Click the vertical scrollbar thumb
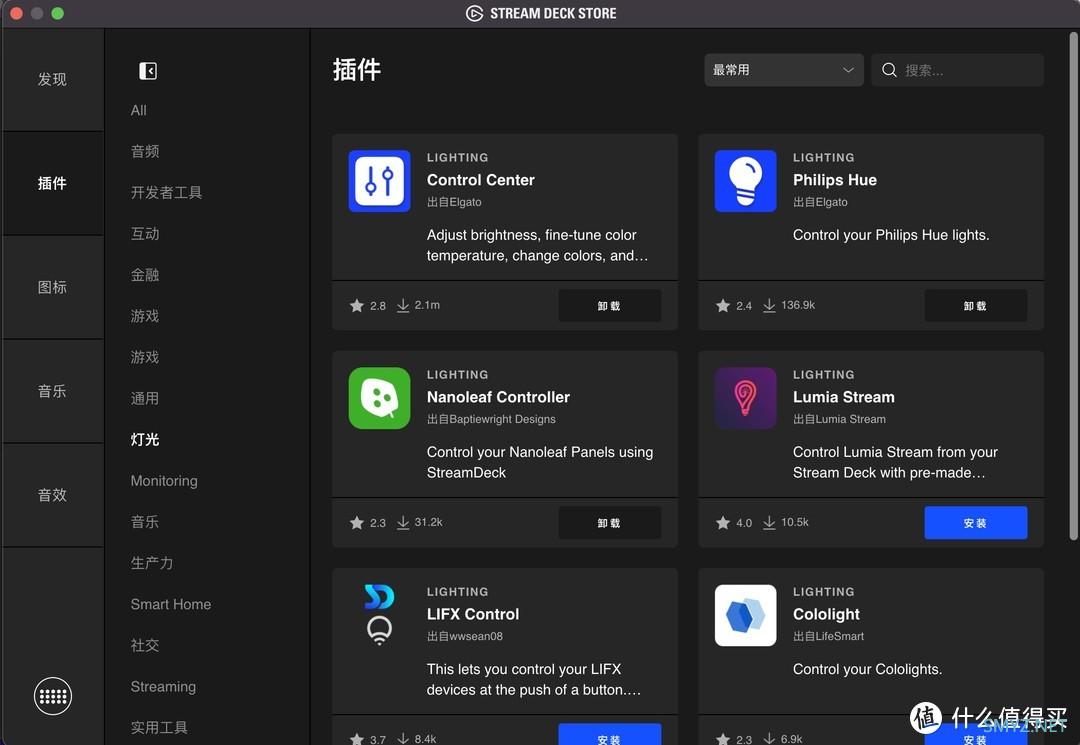 pos(1073,286)
